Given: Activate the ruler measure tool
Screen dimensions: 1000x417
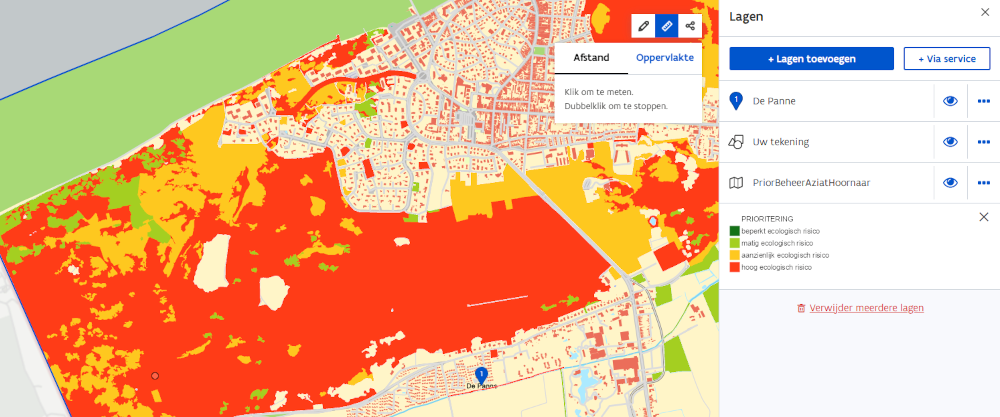Looking at the screenshot, I should pos(667,26).
